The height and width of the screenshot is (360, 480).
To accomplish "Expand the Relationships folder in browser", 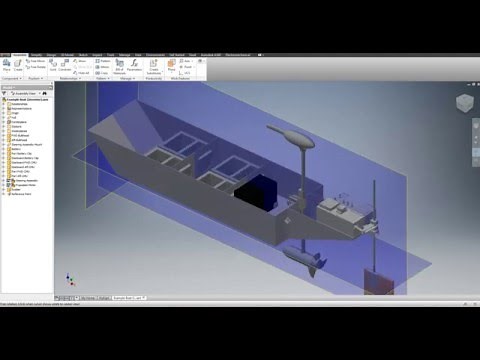I will tap(4, 104).
